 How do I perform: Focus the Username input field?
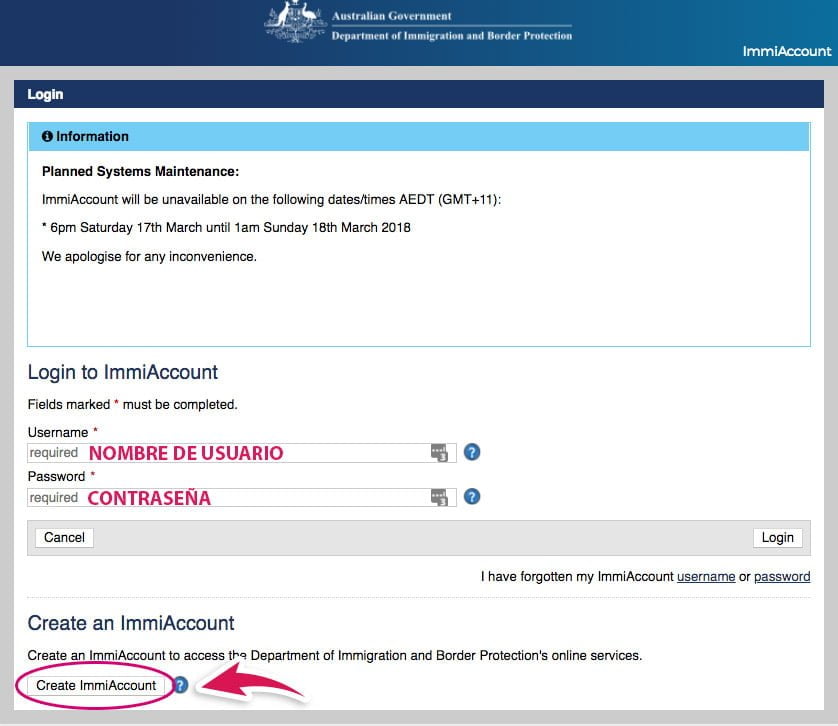[242, 453]
